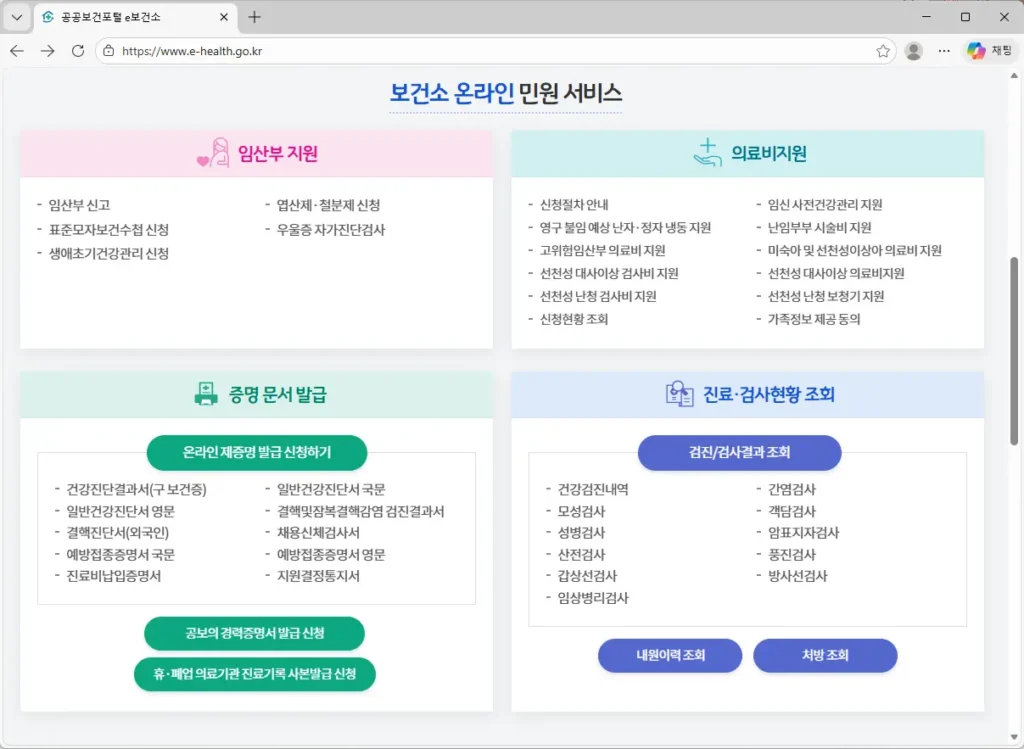The image size is (1024, 749).
Task: Click the printer icon in 증명 문서 발급 header
Action: [206, 393]
